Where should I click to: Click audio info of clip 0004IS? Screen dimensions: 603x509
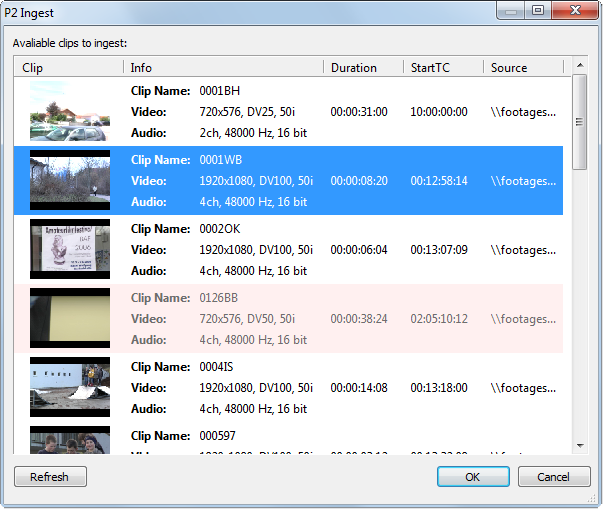point(253,409)
